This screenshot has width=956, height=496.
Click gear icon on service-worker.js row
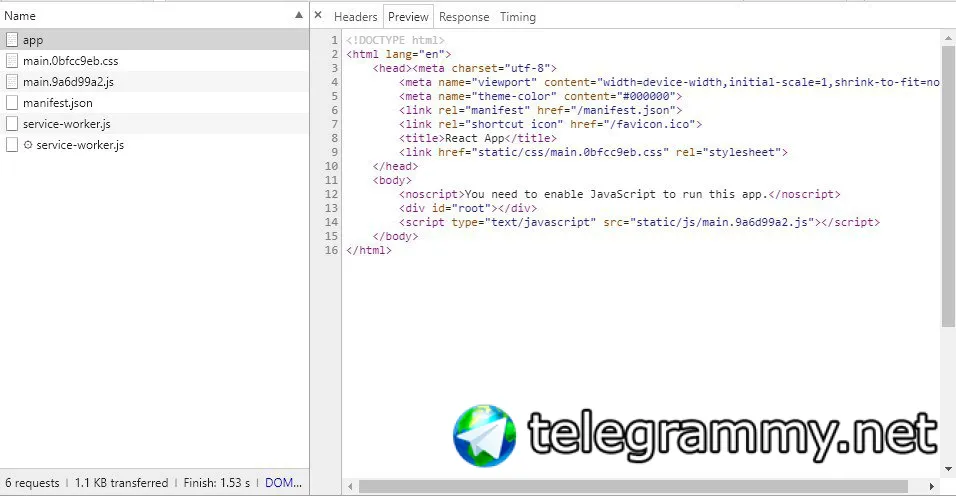click(28, 145)
